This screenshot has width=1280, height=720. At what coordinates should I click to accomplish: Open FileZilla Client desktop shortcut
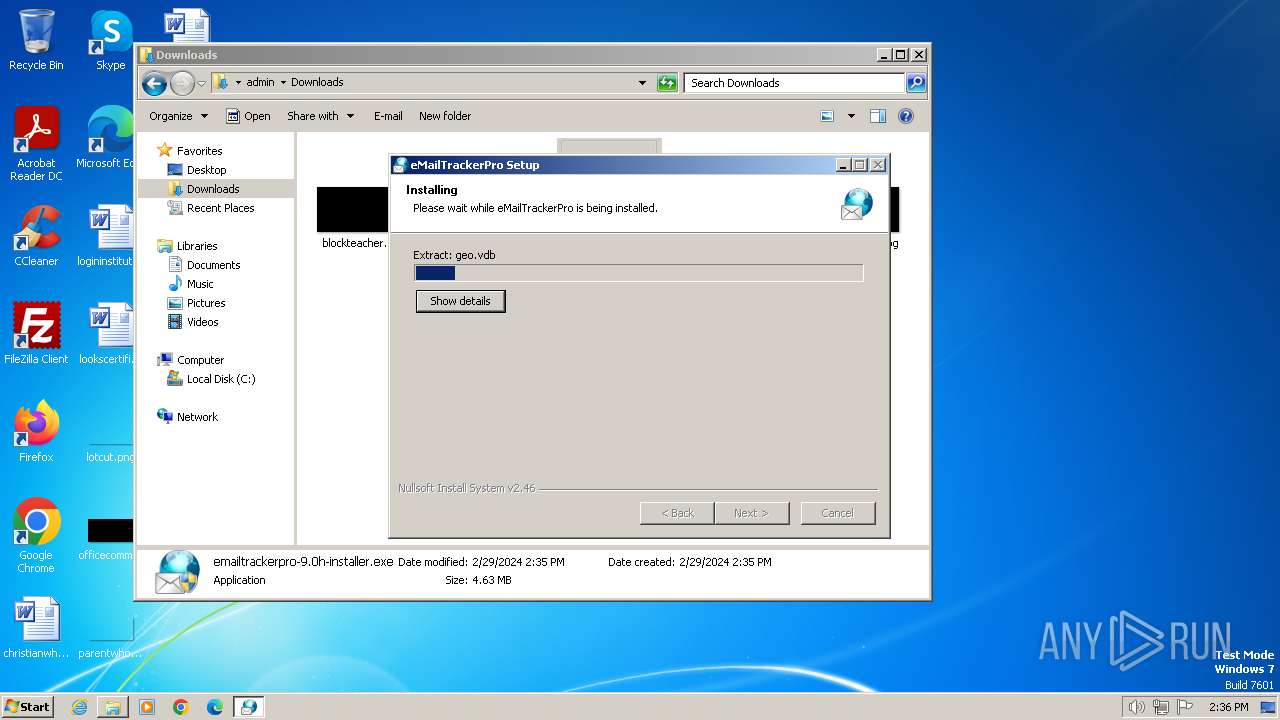pyautogui.click(x=36, y=333)
